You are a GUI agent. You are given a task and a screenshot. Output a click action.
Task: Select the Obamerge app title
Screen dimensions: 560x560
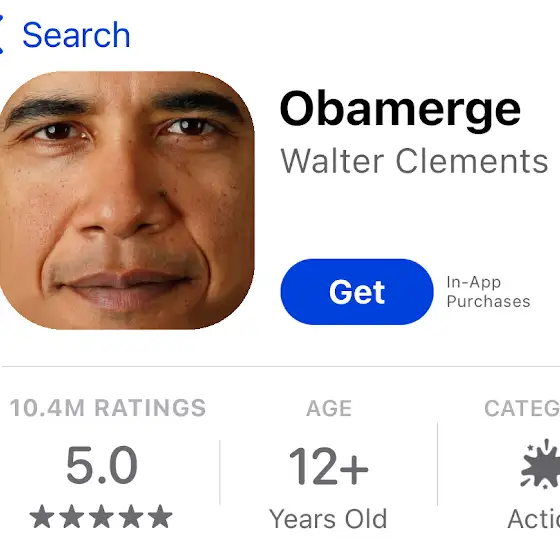[x=400, y=109]
